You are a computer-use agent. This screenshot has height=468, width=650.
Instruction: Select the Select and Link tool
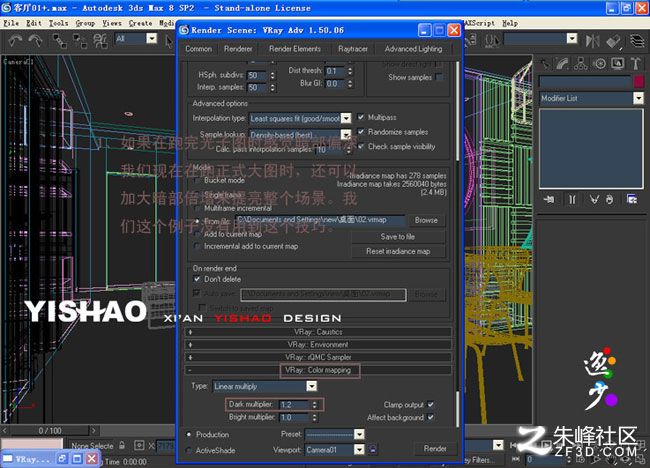coord(59,41)
